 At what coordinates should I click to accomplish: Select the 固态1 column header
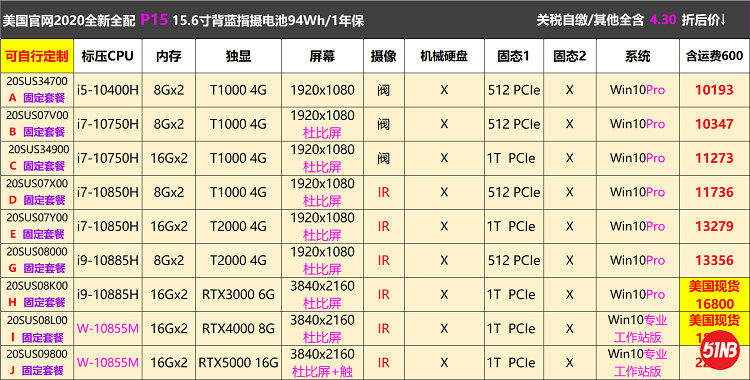(513, 56)
